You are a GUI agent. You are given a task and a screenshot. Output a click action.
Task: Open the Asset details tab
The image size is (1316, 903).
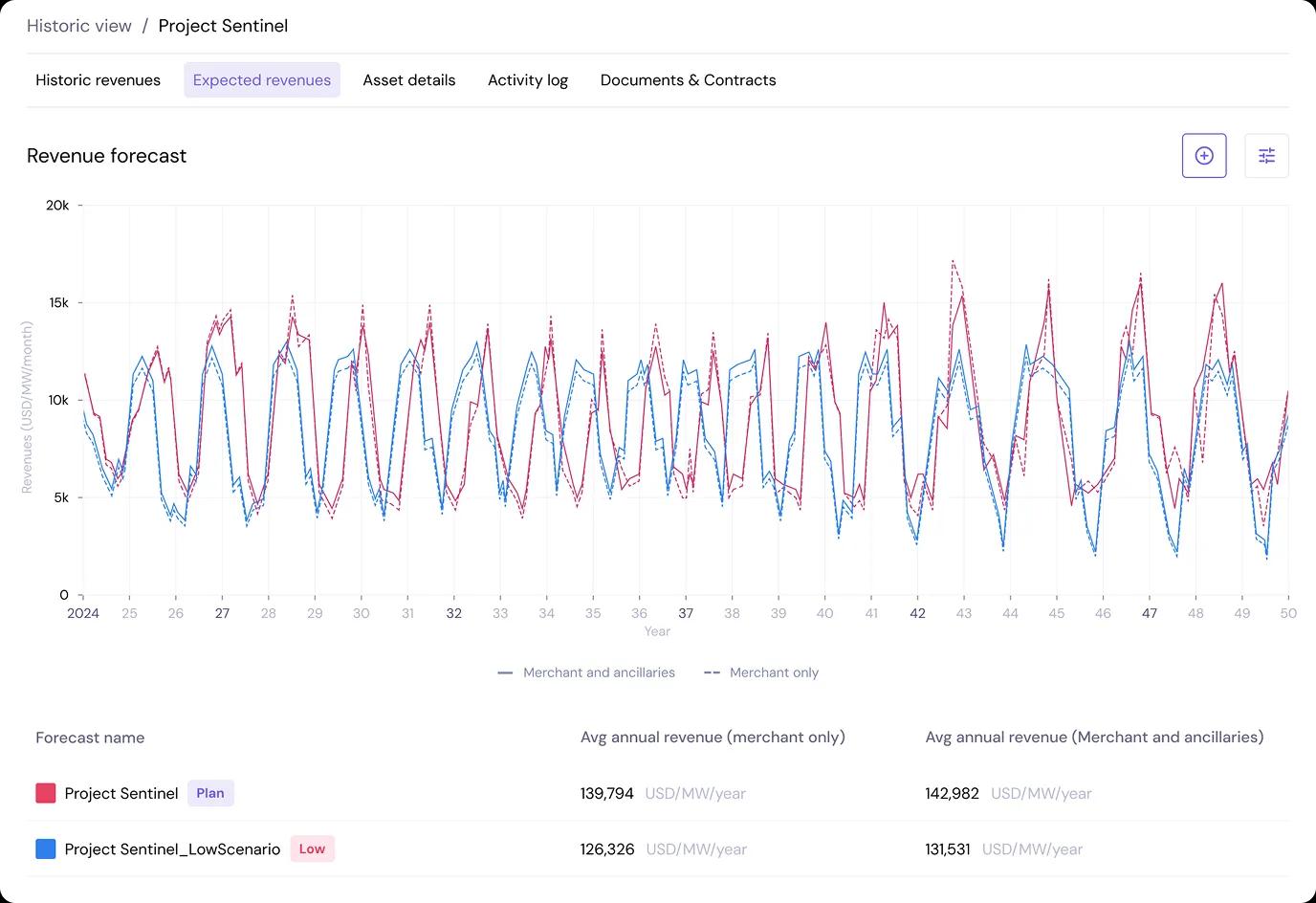coord(408,80)
